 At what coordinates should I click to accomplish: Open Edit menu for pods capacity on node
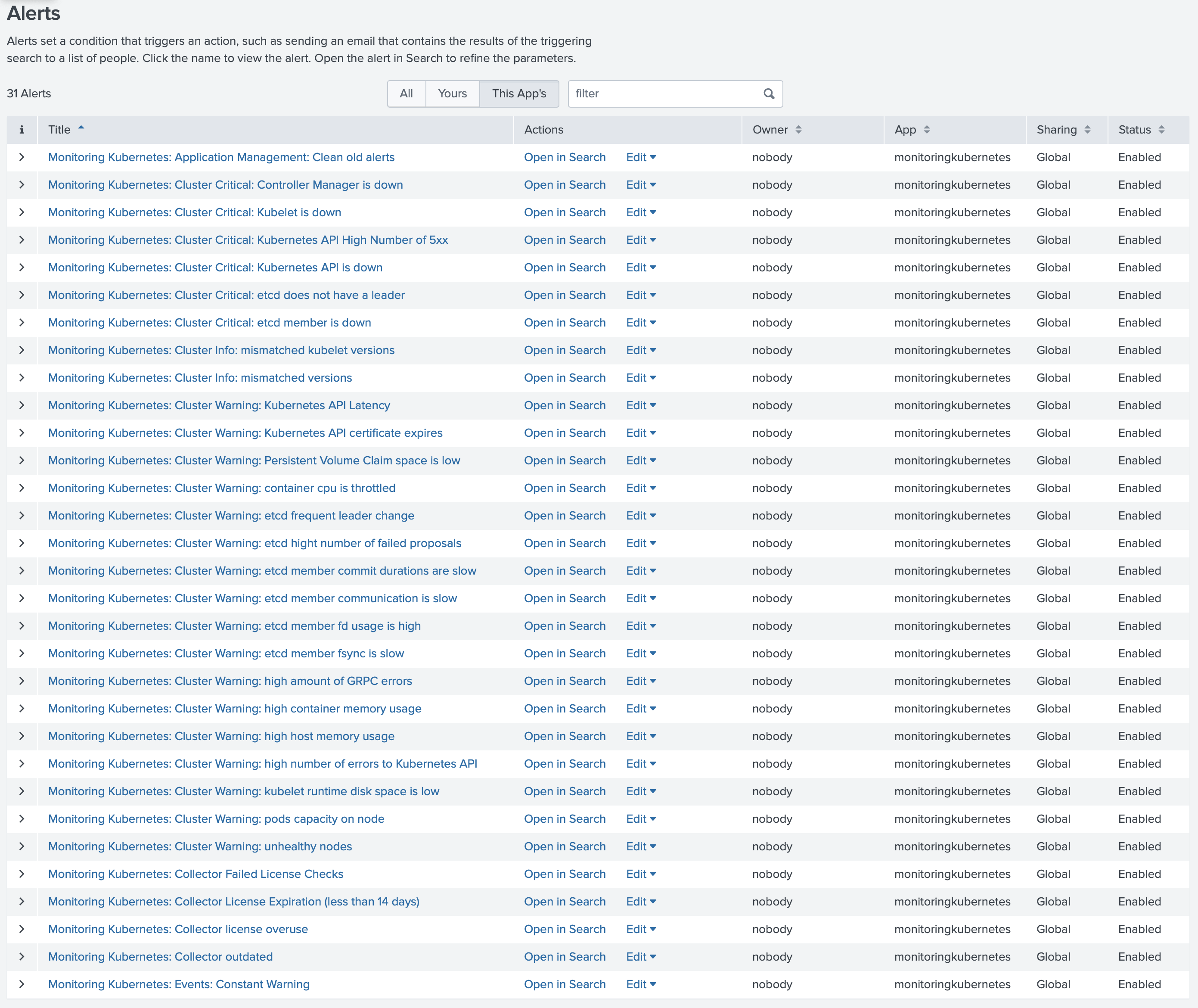point(641,819)
